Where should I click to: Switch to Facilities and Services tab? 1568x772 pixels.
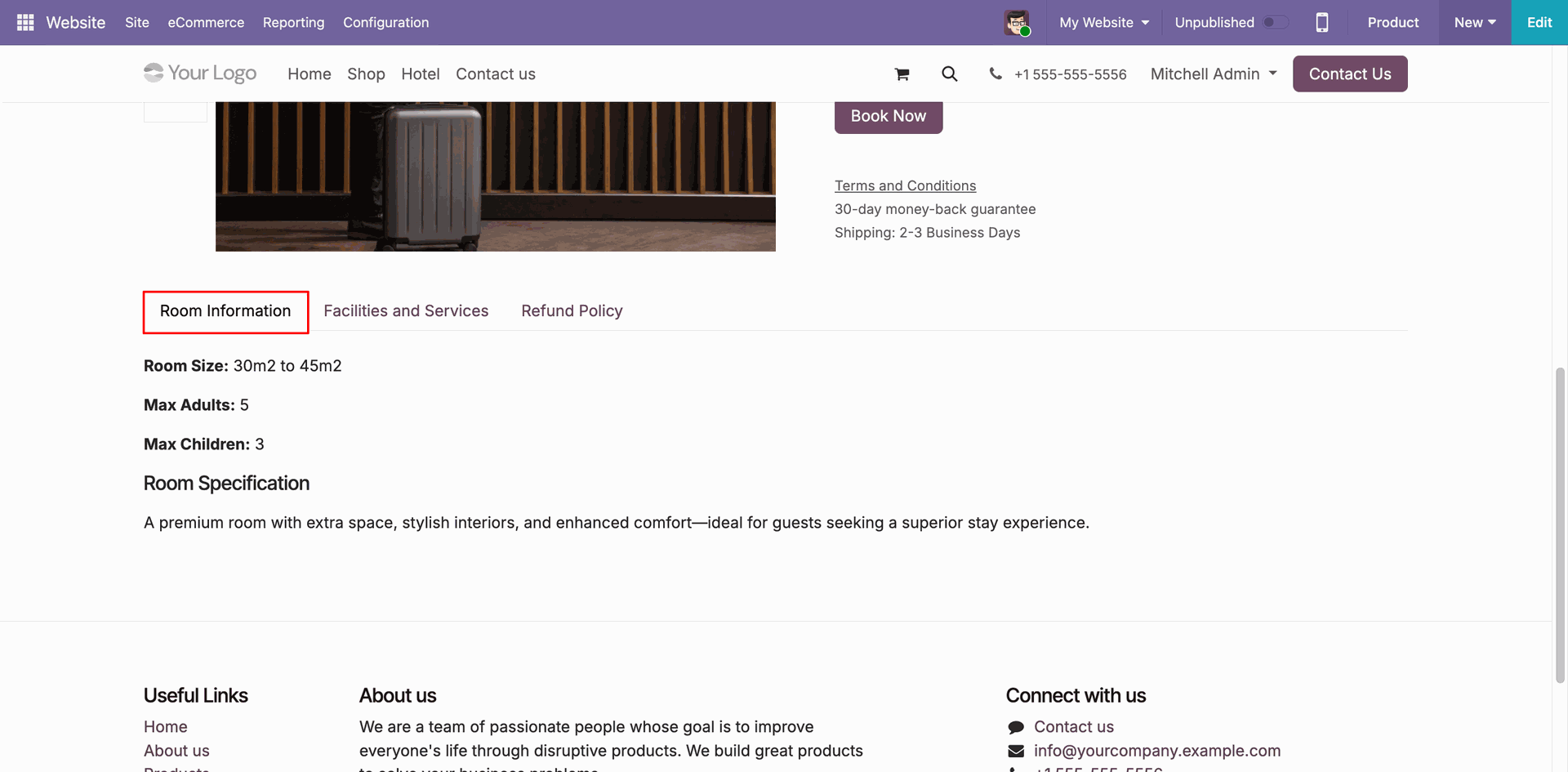click(x=406, y=311)
